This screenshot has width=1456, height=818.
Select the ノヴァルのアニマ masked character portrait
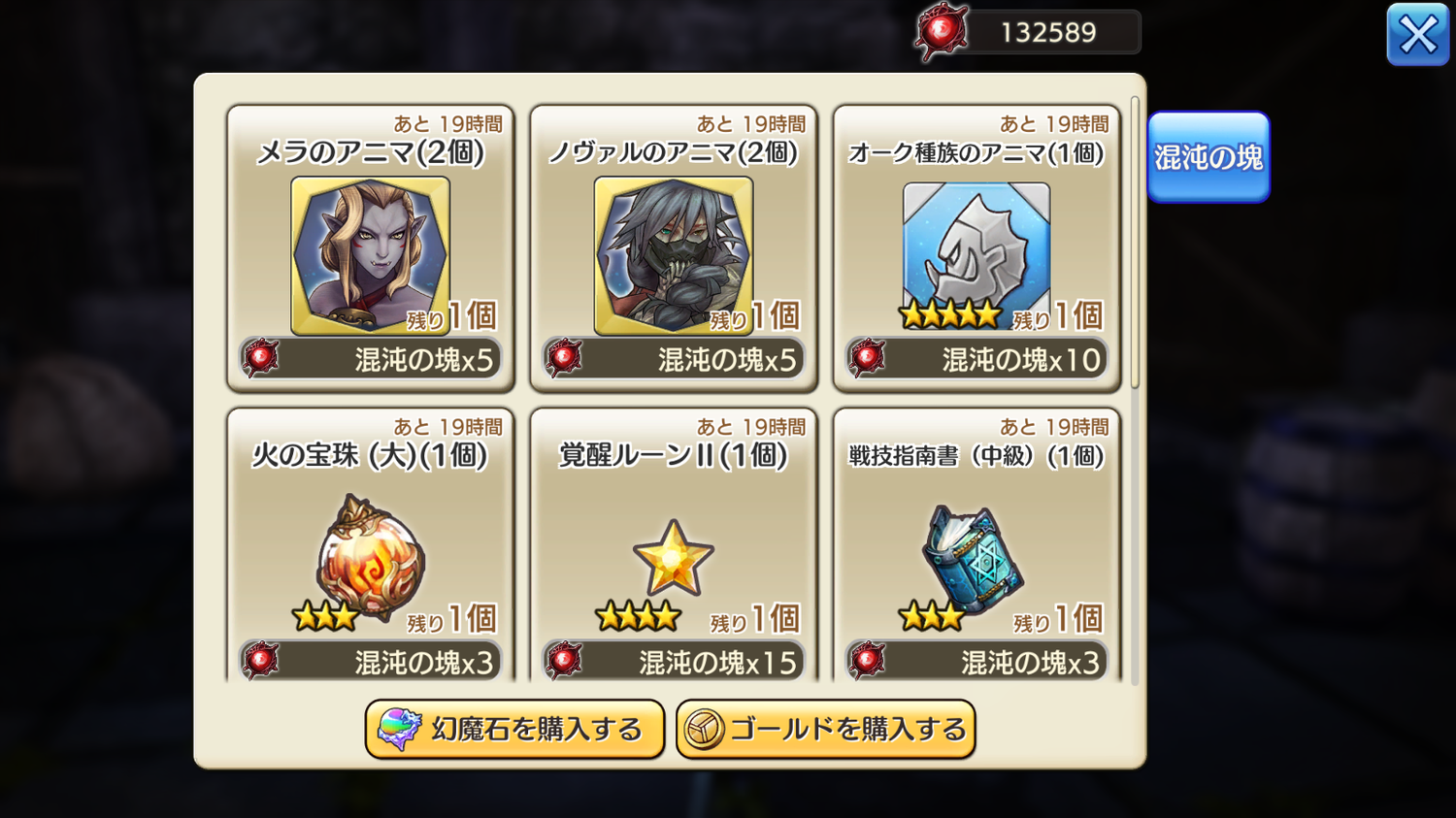click(x=673, y=256)
